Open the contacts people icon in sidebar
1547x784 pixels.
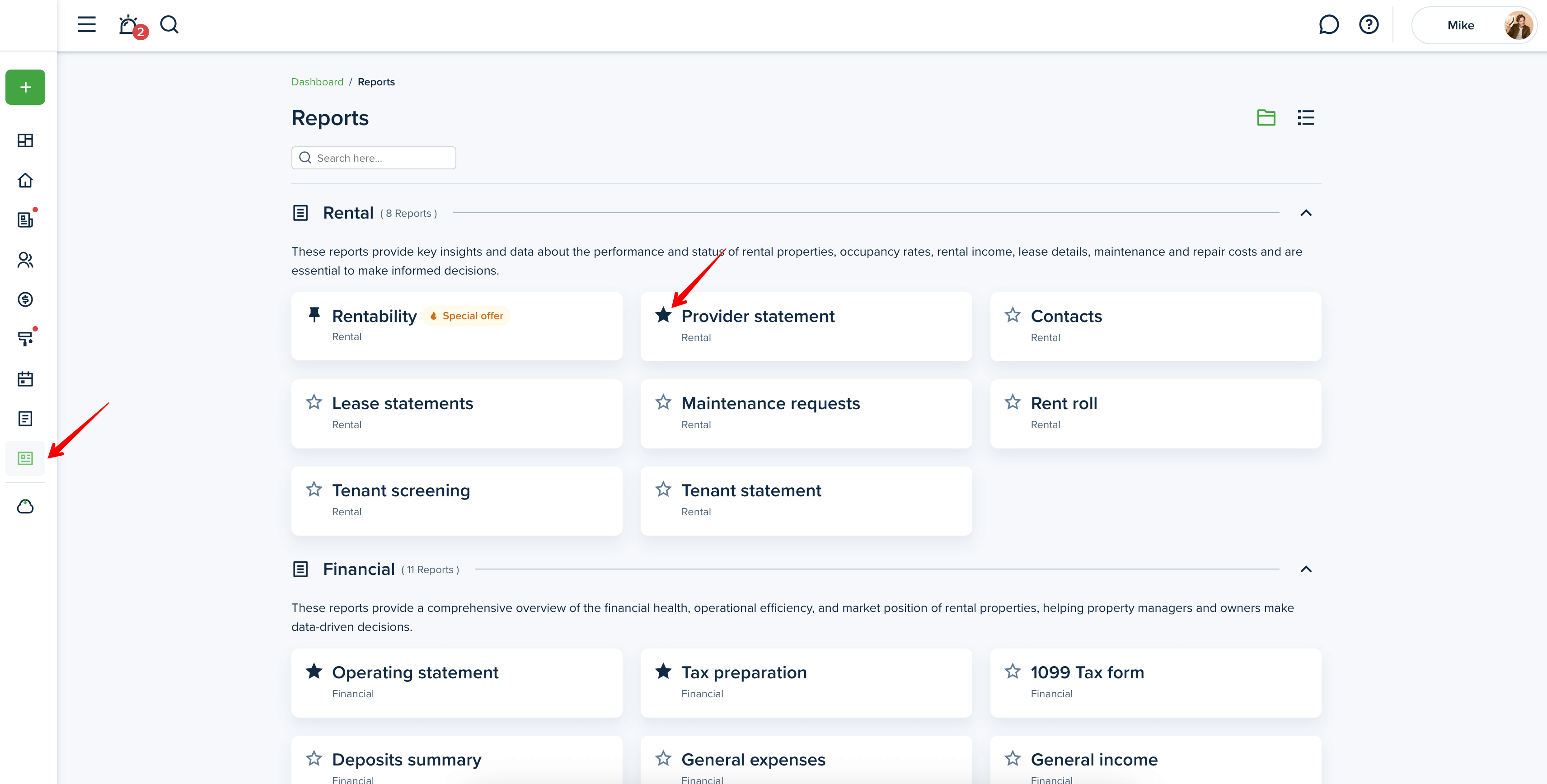click(x=25, y=260)
